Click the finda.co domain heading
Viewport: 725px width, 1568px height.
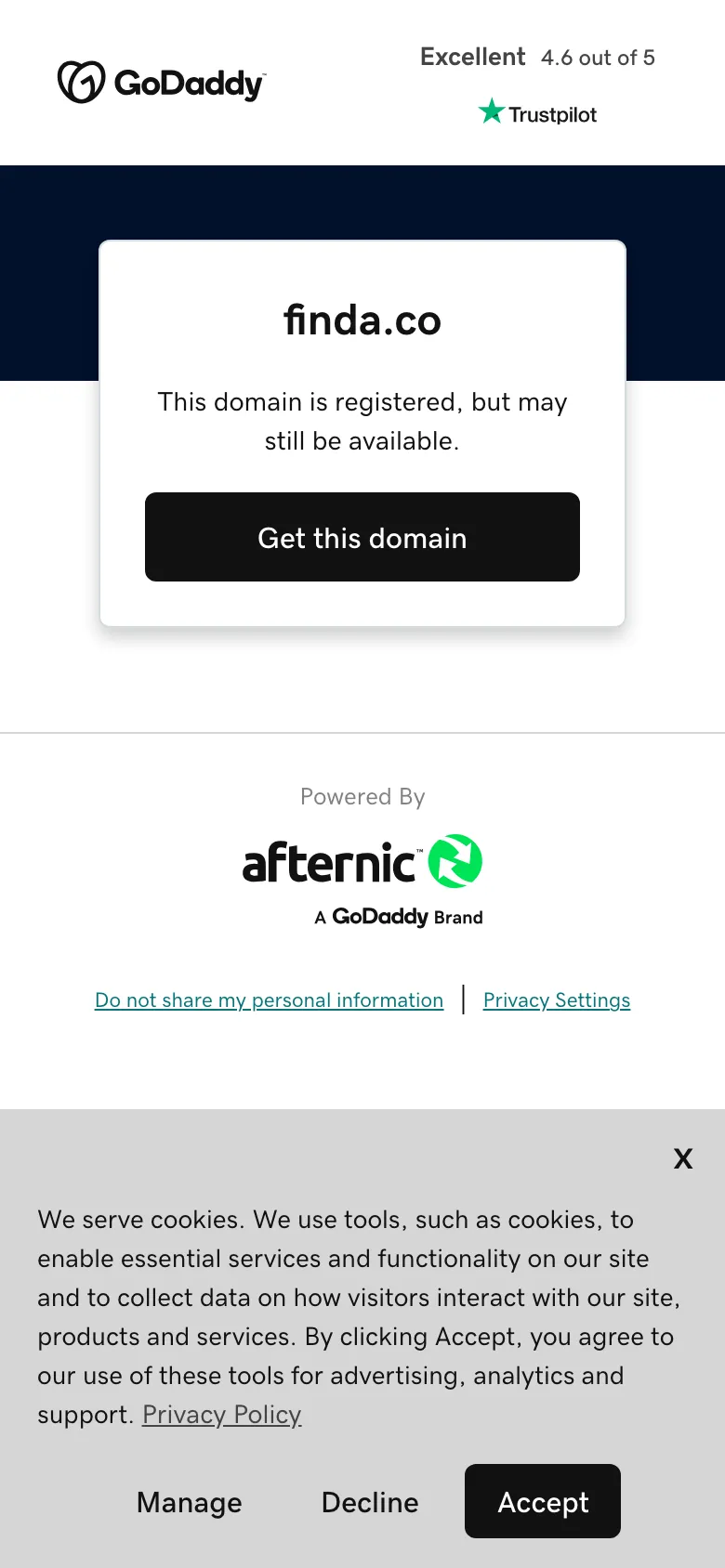click(362, 320)
